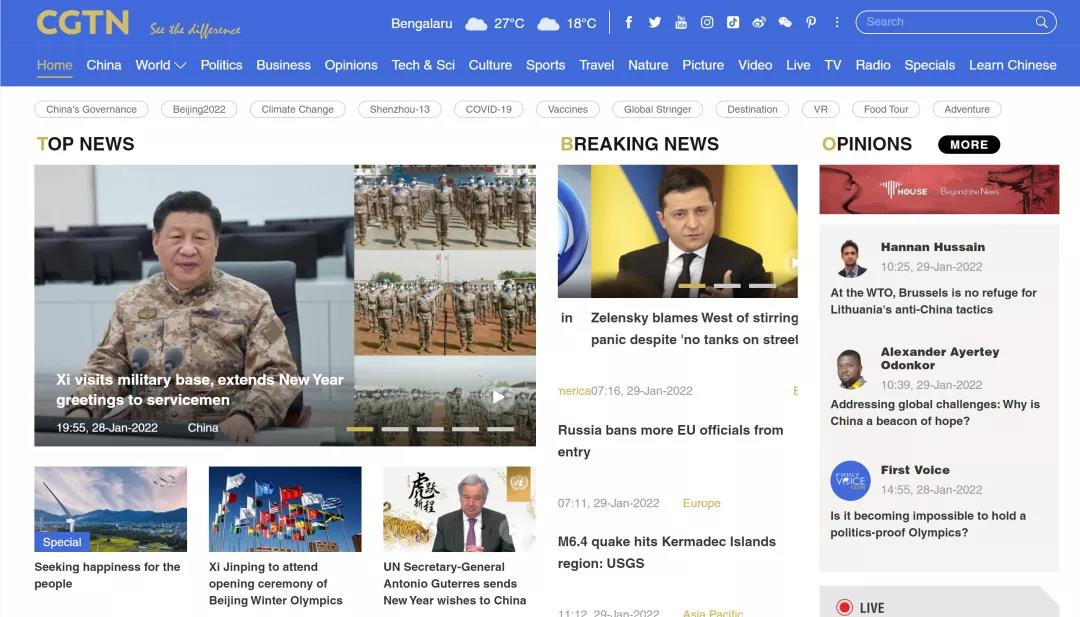
Task: Open the Business menu item
Action: pyautogui.click(x=283, y=65)
